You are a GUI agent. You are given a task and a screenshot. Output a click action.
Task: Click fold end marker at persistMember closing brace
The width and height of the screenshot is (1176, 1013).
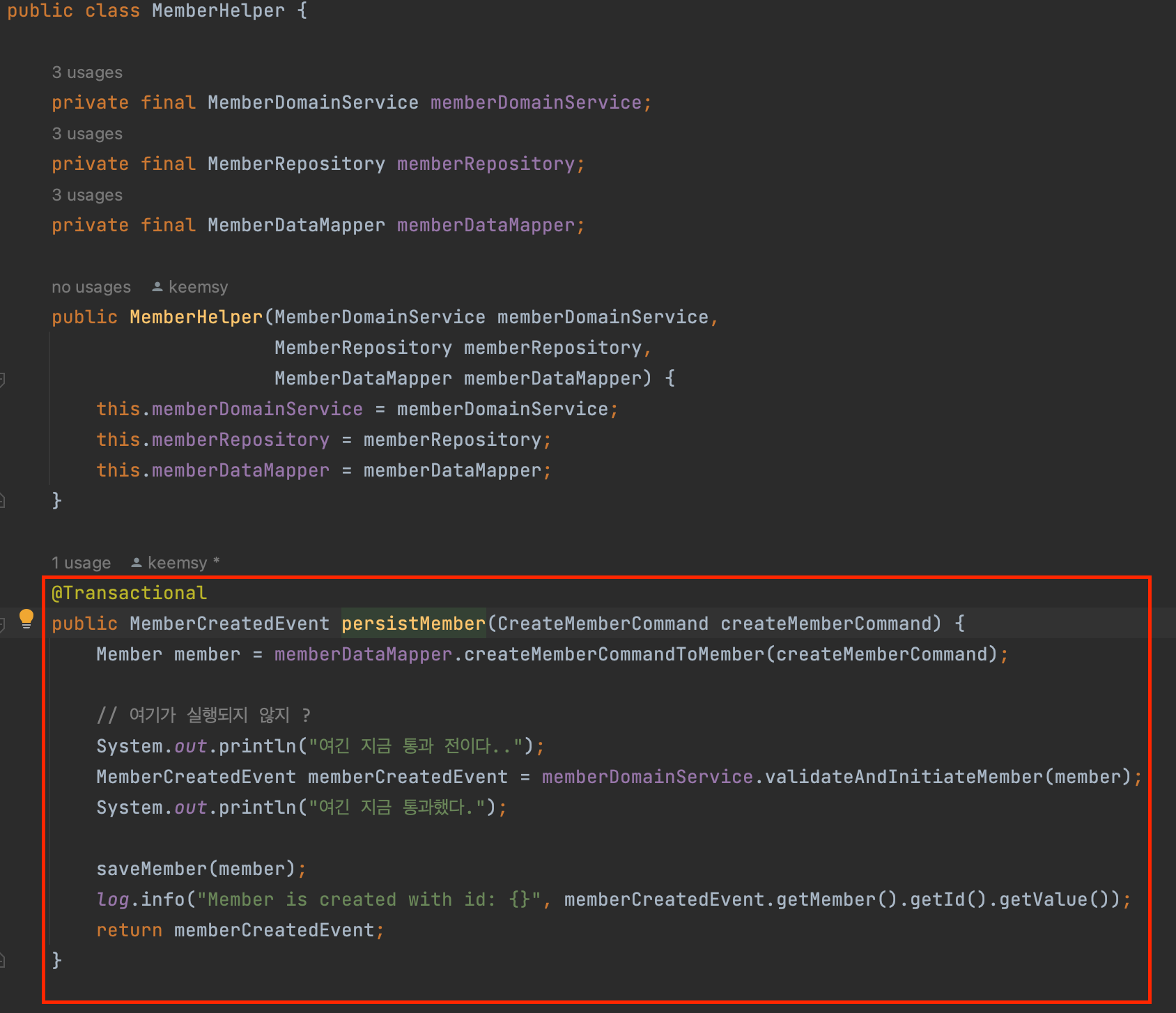(2, 960)
